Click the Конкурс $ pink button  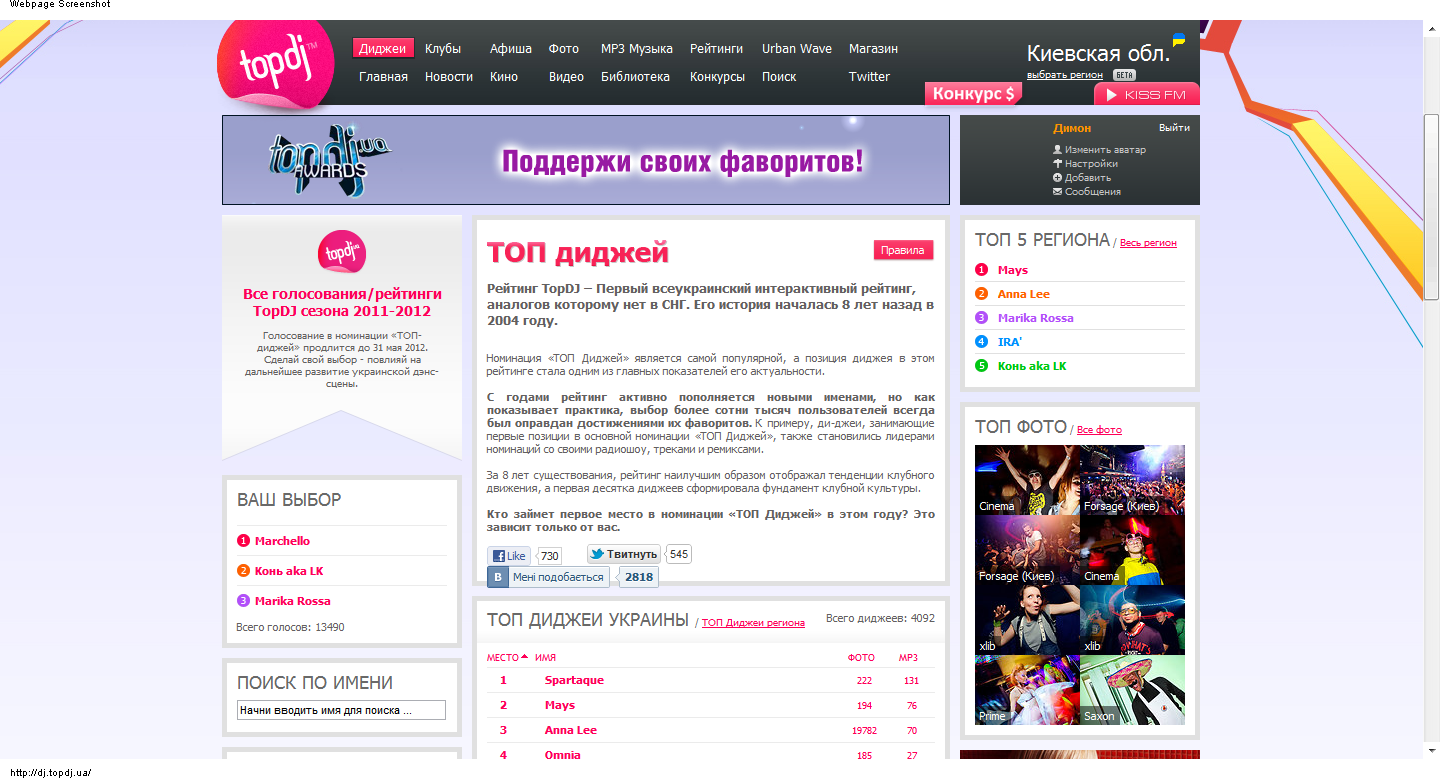pos(973,93)
